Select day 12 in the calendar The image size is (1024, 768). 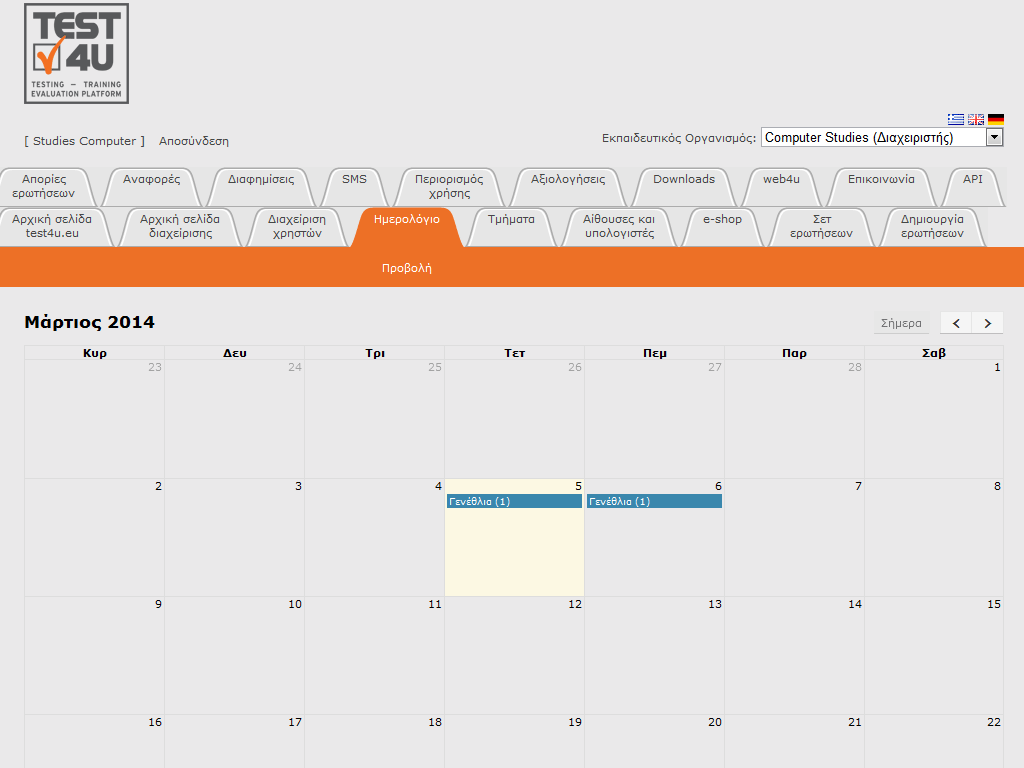point(515,656)
